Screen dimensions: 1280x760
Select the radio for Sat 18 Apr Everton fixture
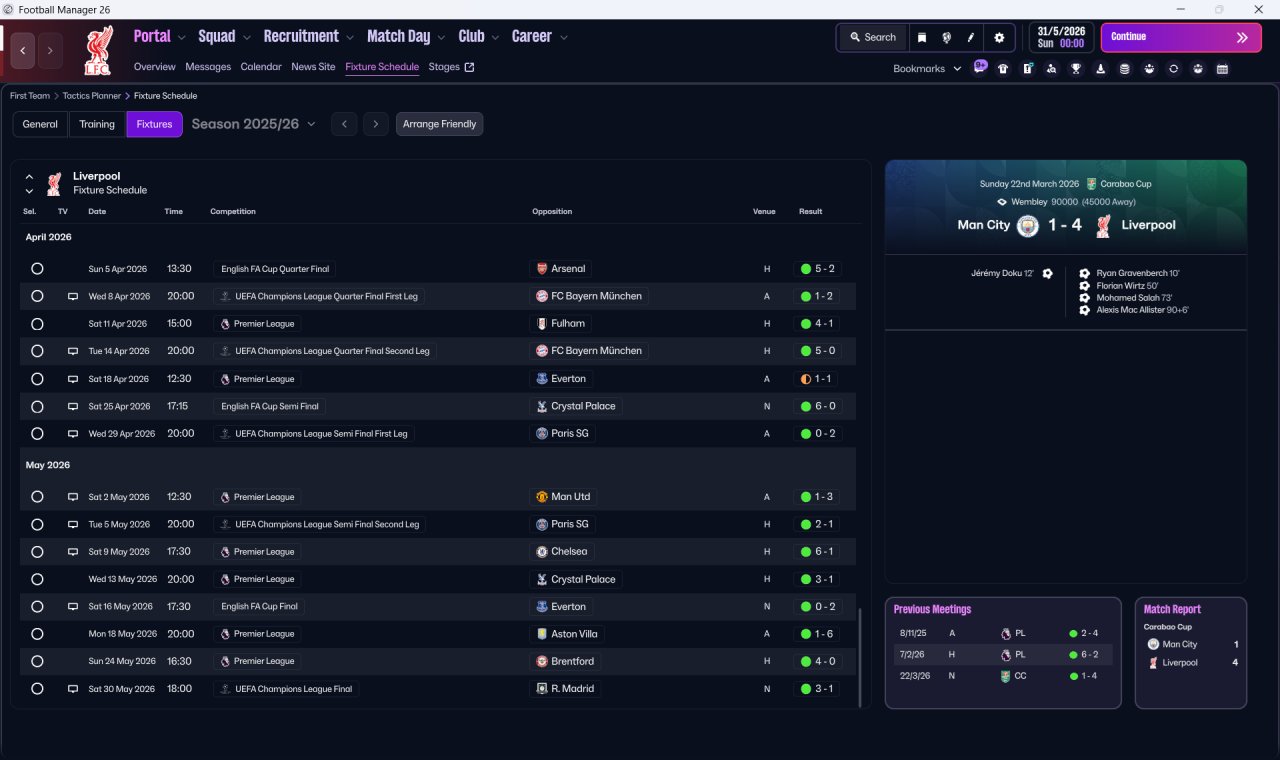click(x=37, y=379)
